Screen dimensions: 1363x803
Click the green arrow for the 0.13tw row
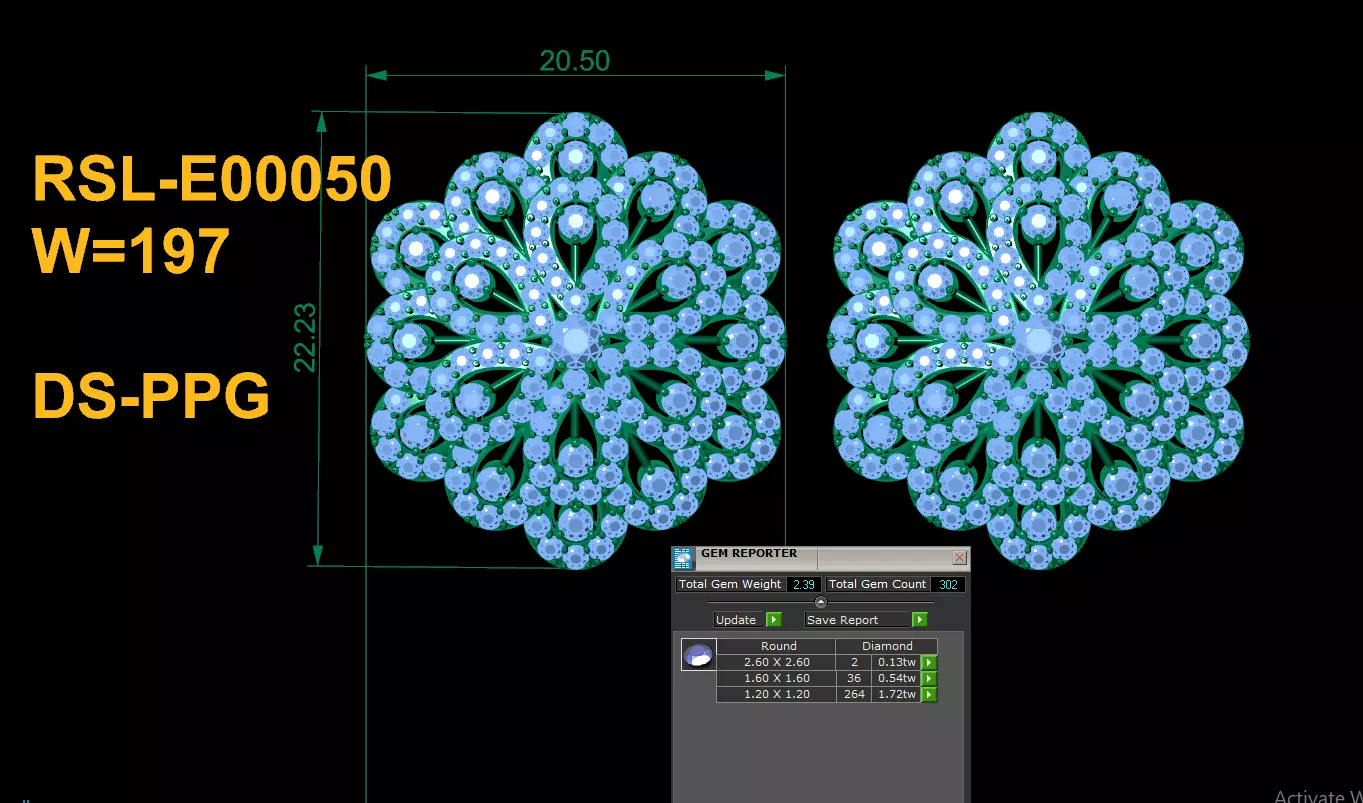coord(929,662)
